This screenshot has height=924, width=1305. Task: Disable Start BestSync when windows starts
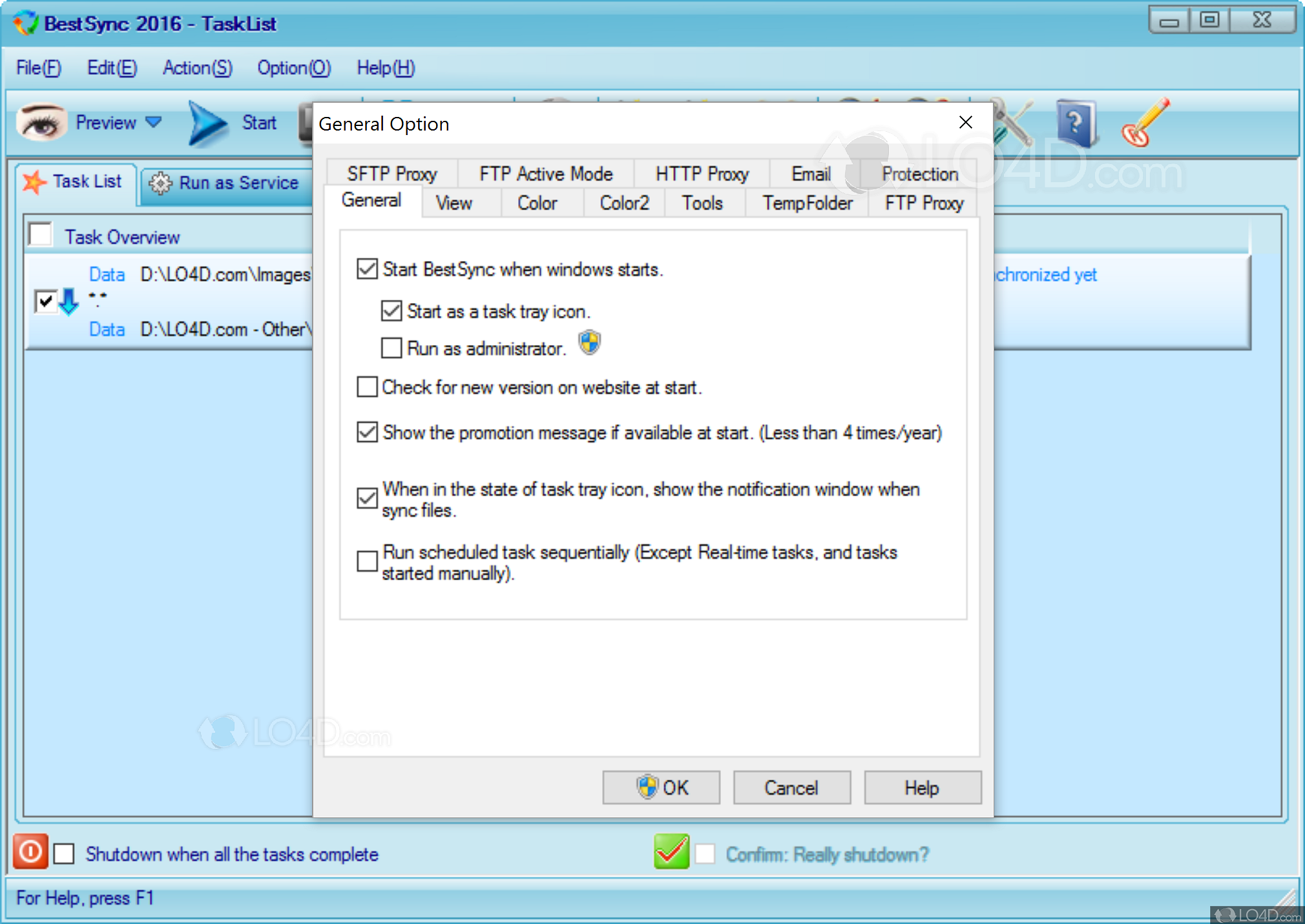click(x=366, y=269)
